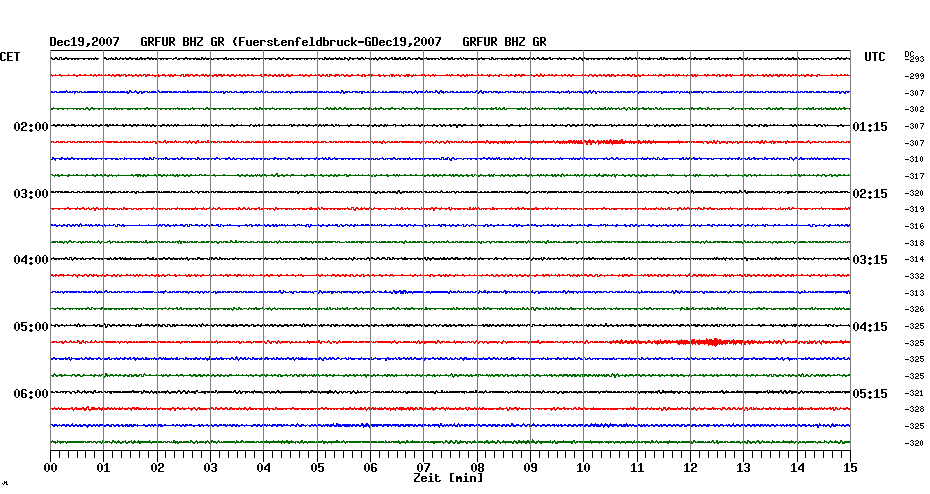Select the 06:00 CET row label
Image resolution: width=930 pixels, height=494 pixels.
pyautogui.click(x=31, y=394)
